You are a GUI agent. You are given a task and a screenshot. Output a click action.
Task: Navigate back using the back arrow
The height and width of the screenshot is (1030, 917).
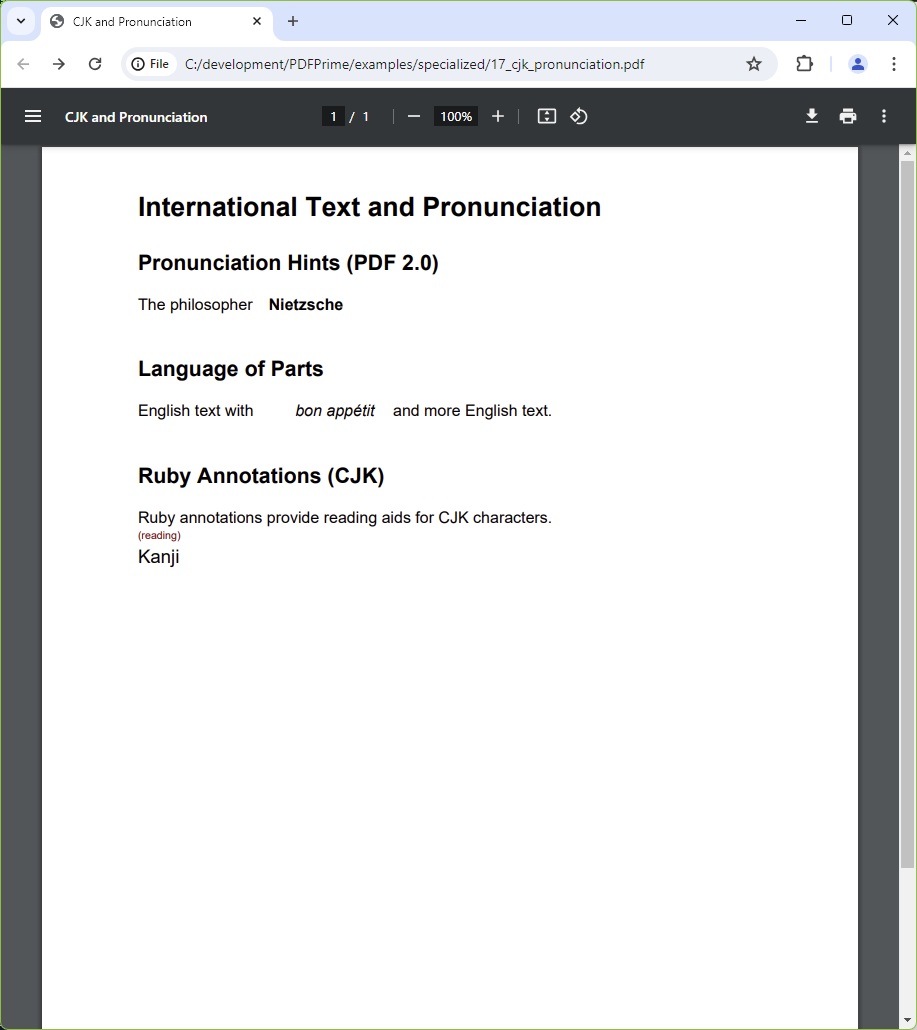(x=23, y=63)
